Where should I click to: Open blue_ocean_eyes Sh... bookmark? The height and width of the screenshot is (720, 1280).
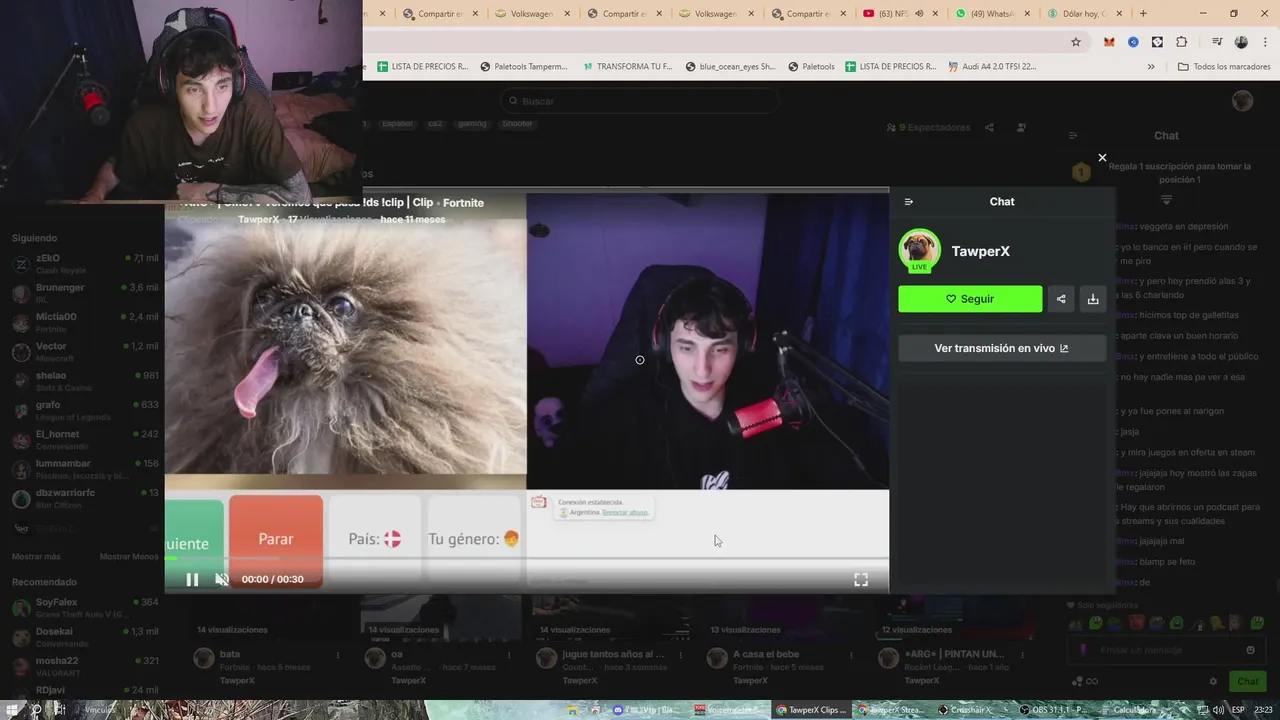(x=730, y=67)
